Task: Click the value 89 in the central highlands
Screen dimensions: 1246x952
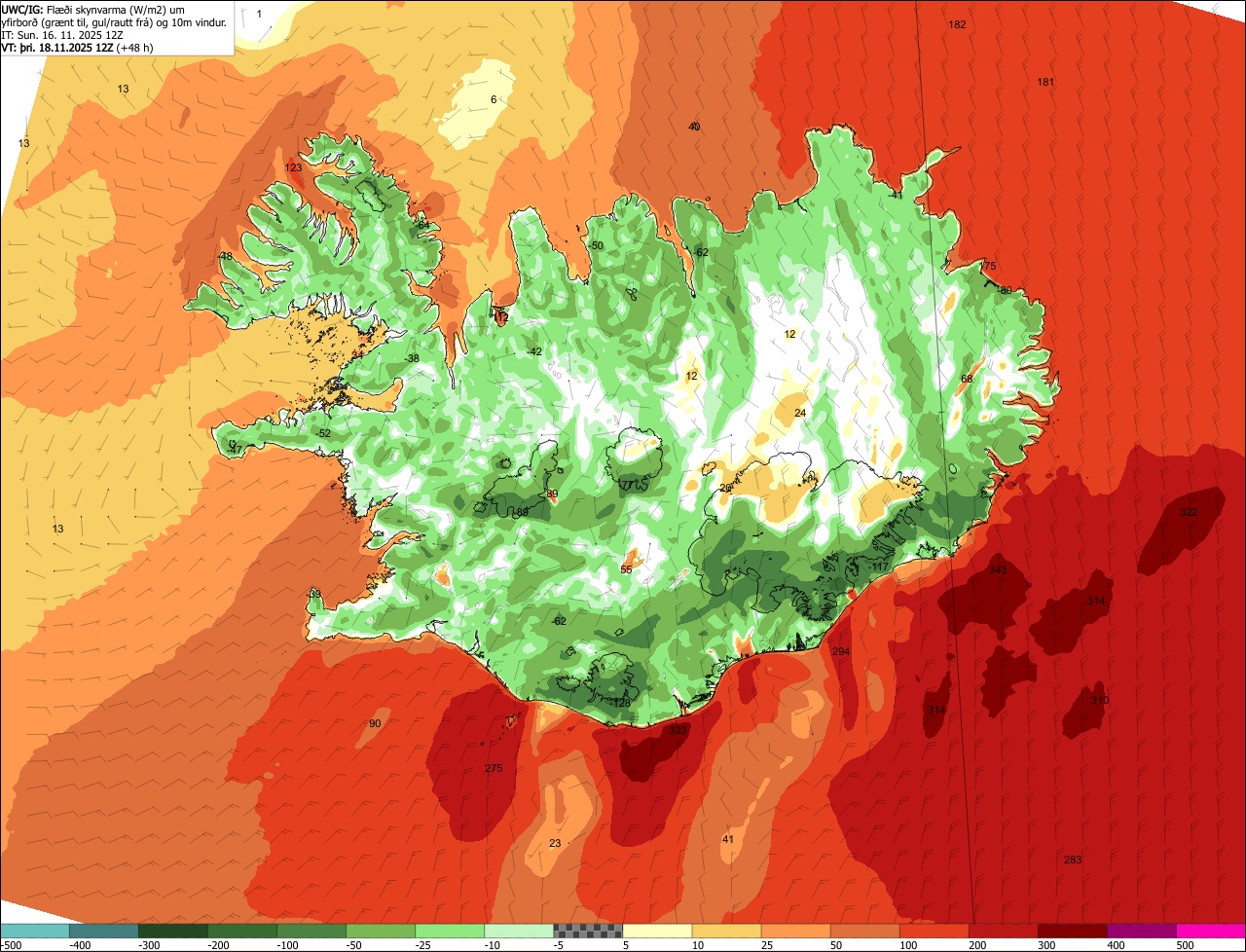Action: 553,494
